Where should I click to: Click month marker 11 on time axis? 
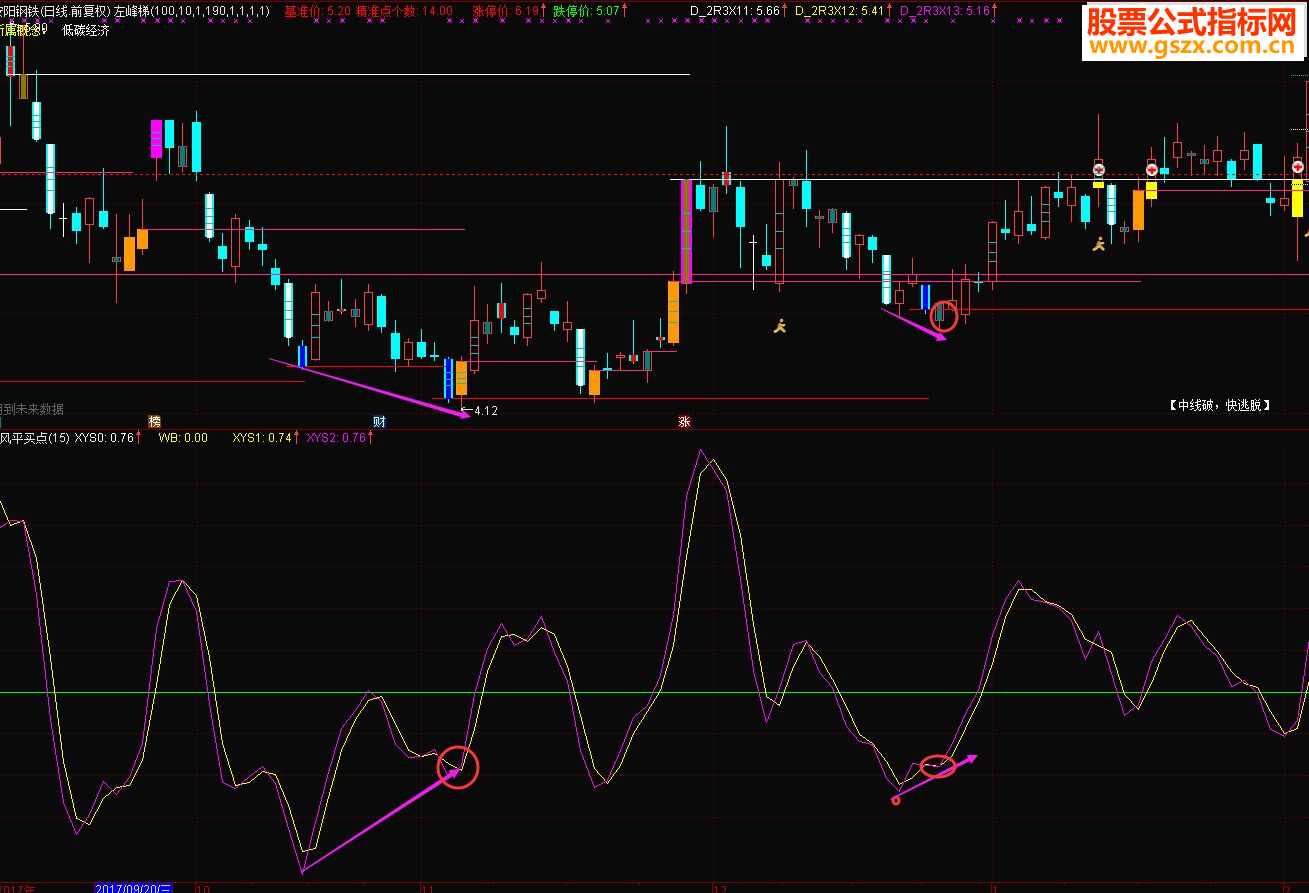click(x=425, y=887)
